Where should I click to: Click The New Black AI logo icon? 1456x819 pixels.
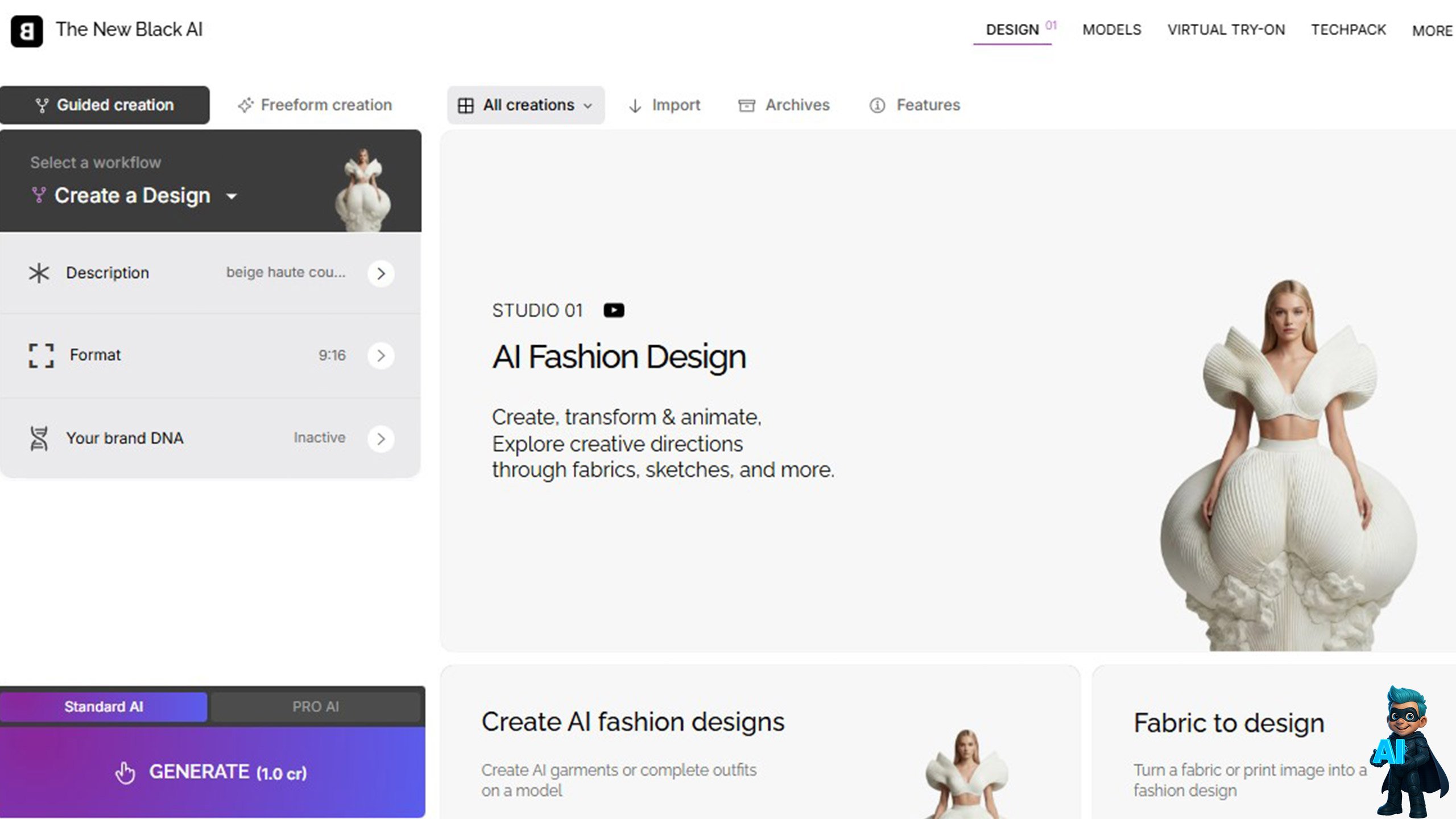(27, 31)
